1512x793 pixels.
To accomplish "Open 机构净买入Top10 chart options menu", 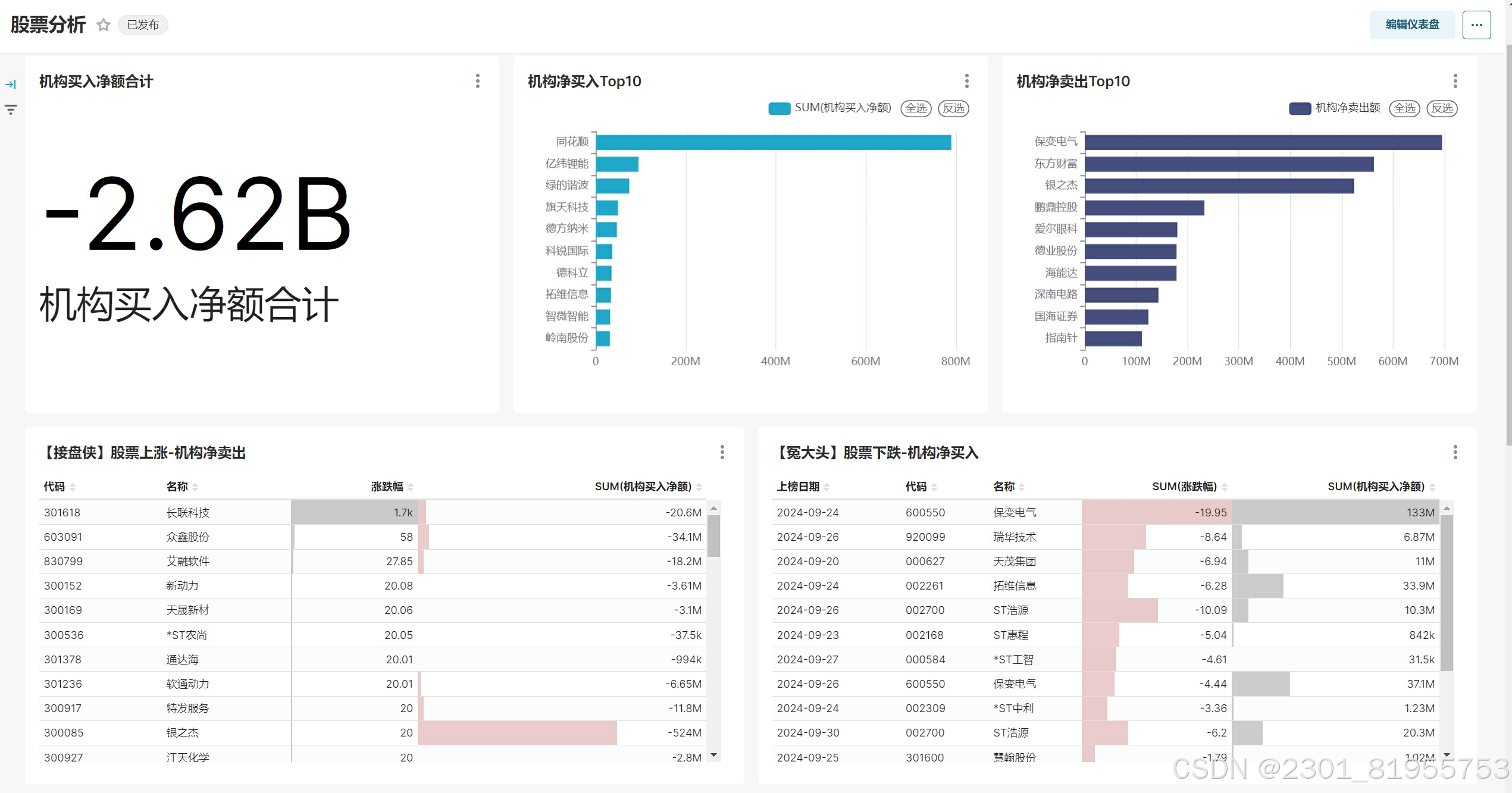I will point(966,81).
